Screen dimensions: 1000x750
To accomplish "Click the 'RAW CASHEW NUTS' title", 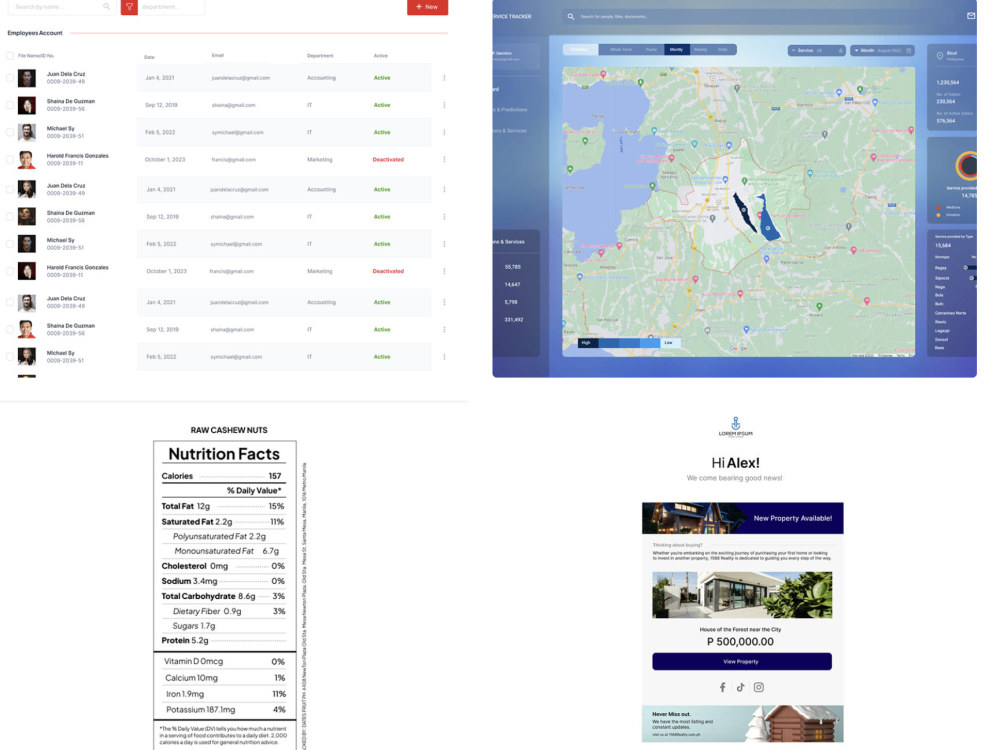I will [229, 430].
